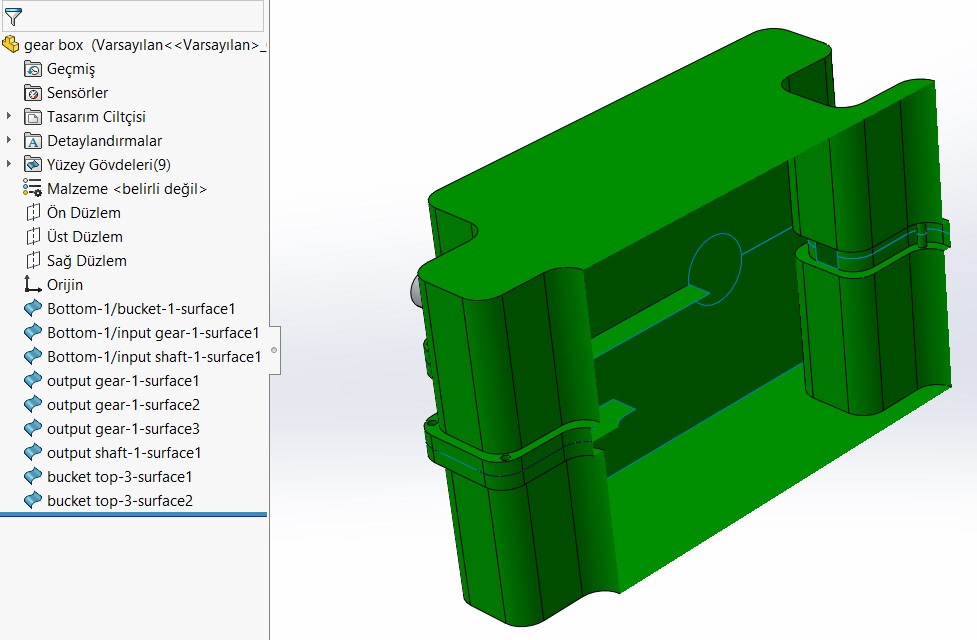Expand the Tasarım Ciltçisi folder
Image resolution: width=977 pixels, height=640 pixels.
(x=9, y=116)
